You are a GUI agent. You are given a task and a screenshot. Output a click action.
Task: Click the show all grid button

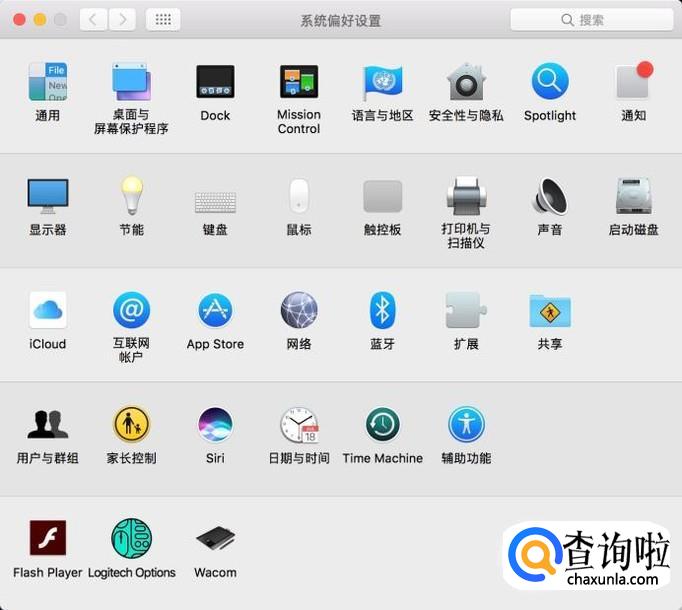coord(163,20)
